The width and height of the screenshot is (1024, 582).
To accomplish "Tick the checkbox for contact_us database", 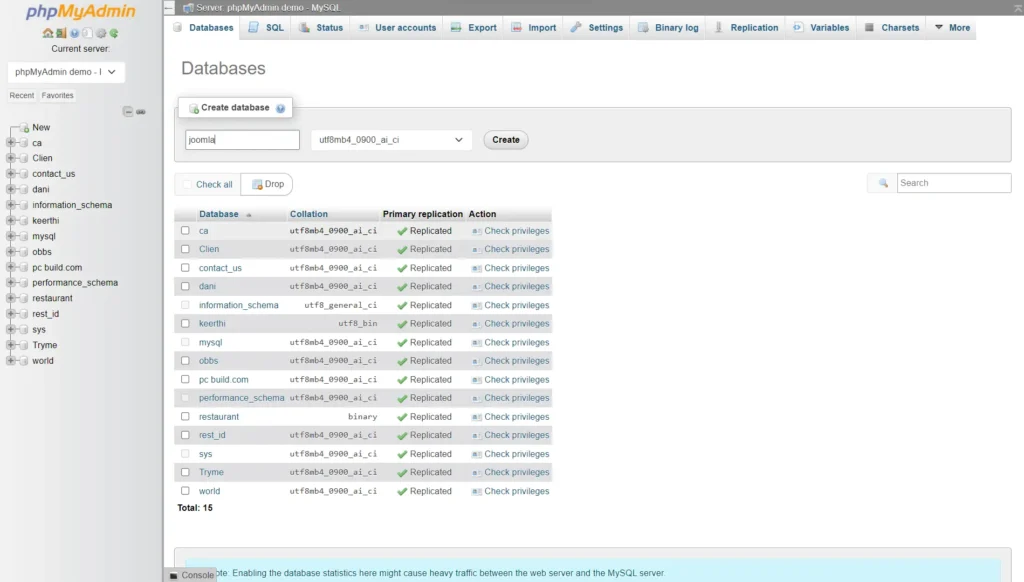I will pyautogui.click(x=185, y=268).
